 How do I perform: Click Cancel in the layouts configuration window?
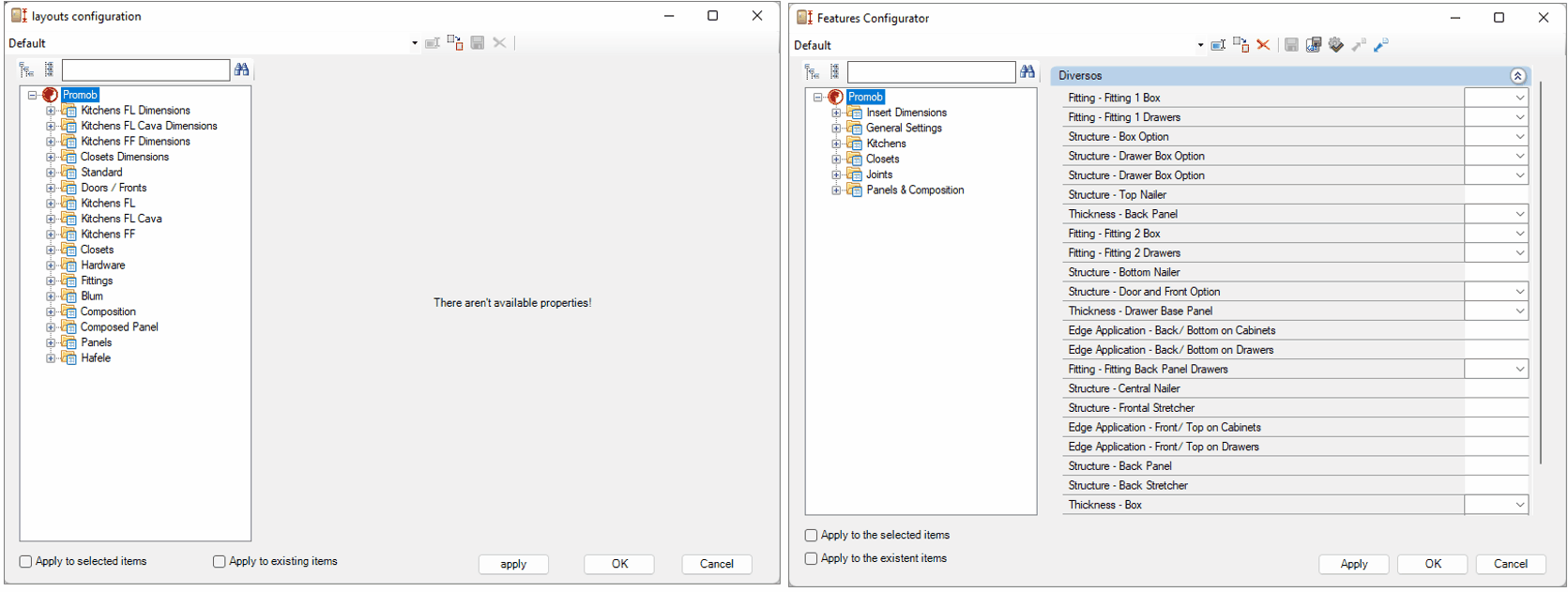716,564
